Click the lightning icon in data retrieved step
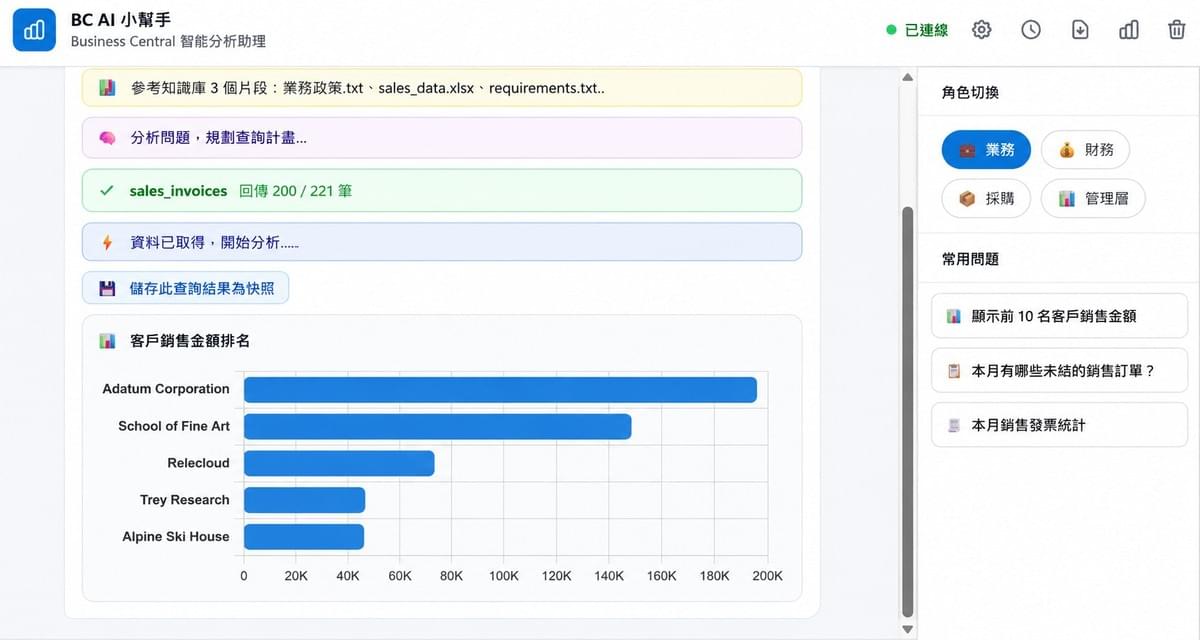The height and width of the screenshot is (640, 1200). coord(107,242)
